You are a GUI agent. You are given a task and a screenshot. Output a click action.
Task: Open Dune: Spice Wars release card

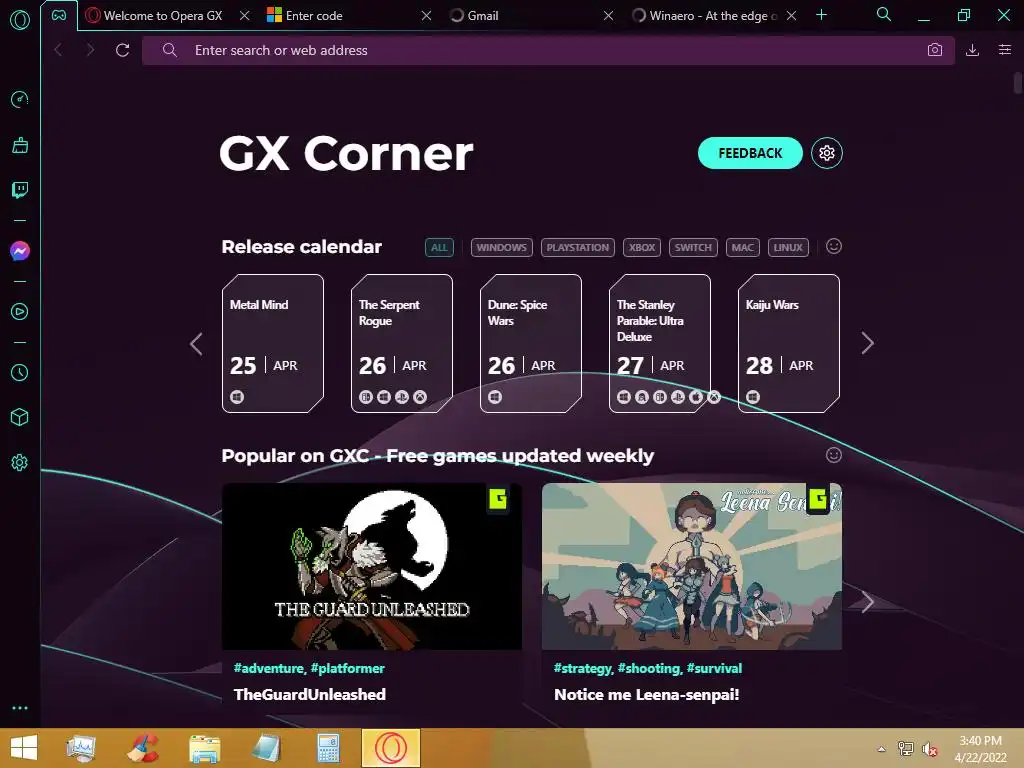[531, 344]
